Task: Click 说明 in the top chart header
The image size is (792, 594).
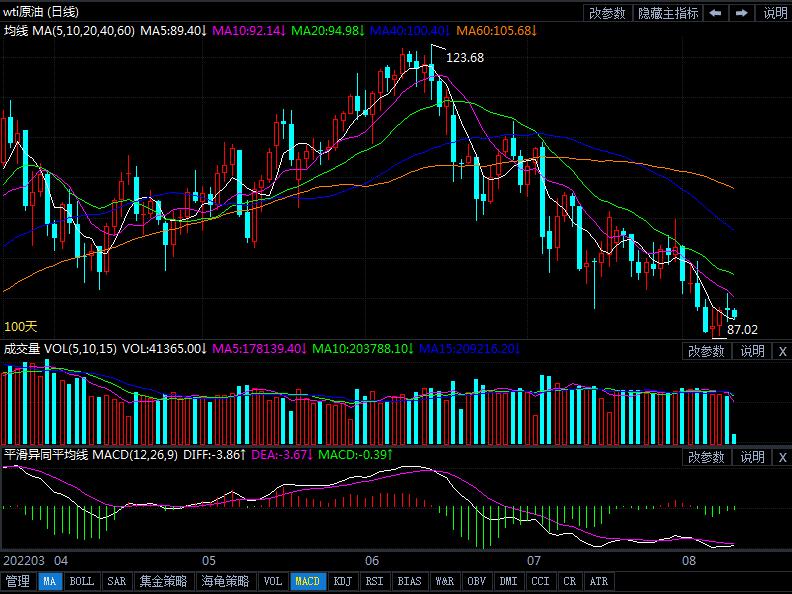Action: pyautogui.click(x=775, y=13)
